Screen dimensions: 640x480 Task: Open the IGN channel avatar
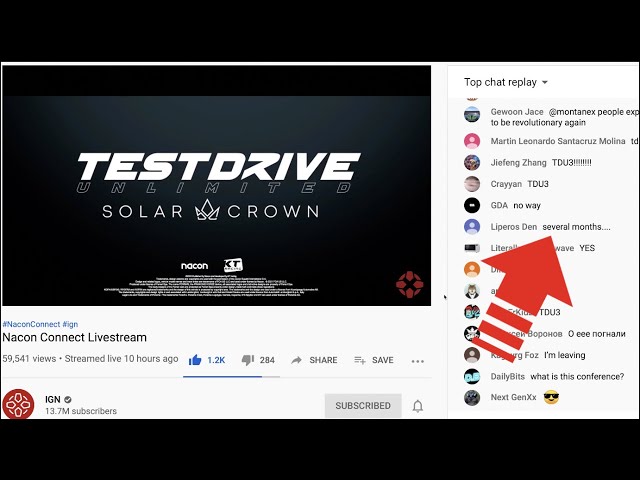(x=18, y=404)
